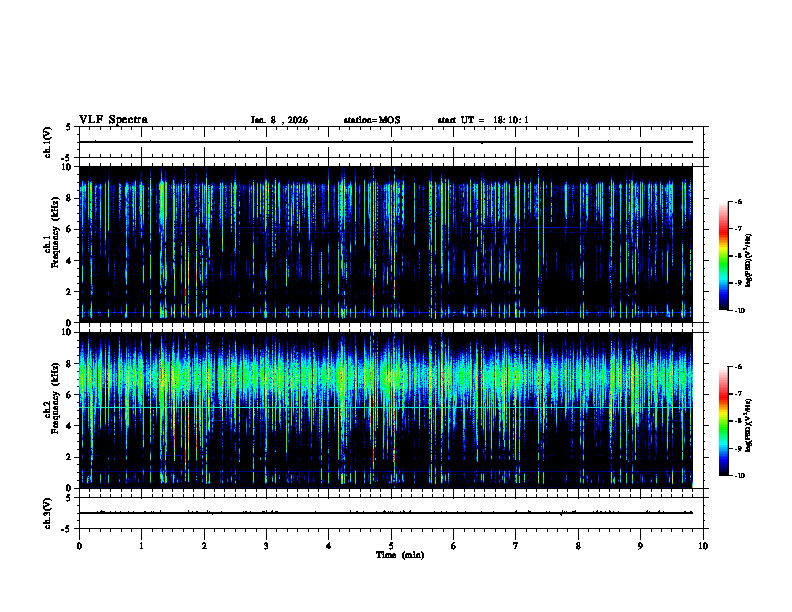The height and width of the screenshot is (612, 792).
Task: Click time axis tick label 2
Action: (x=204, y=546)
